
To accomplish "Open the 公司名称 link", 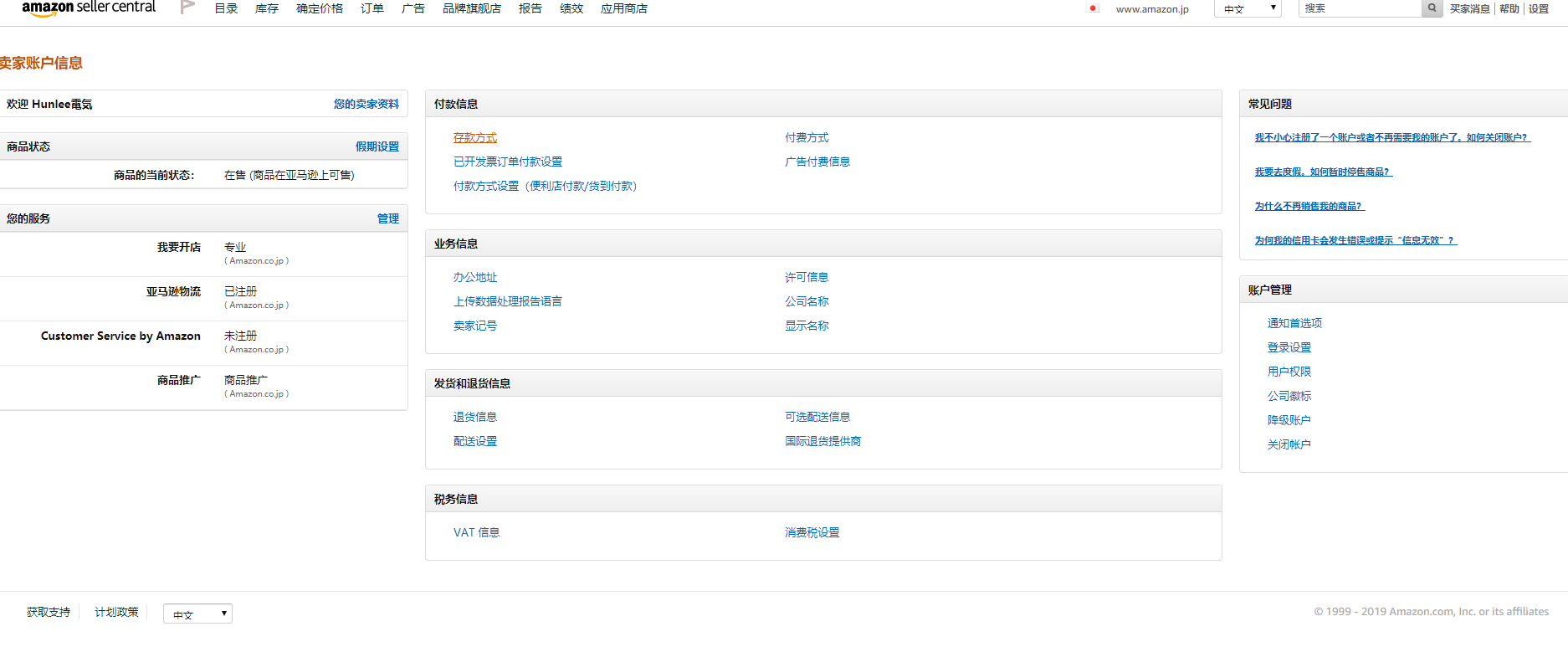I will coord(807,301).
